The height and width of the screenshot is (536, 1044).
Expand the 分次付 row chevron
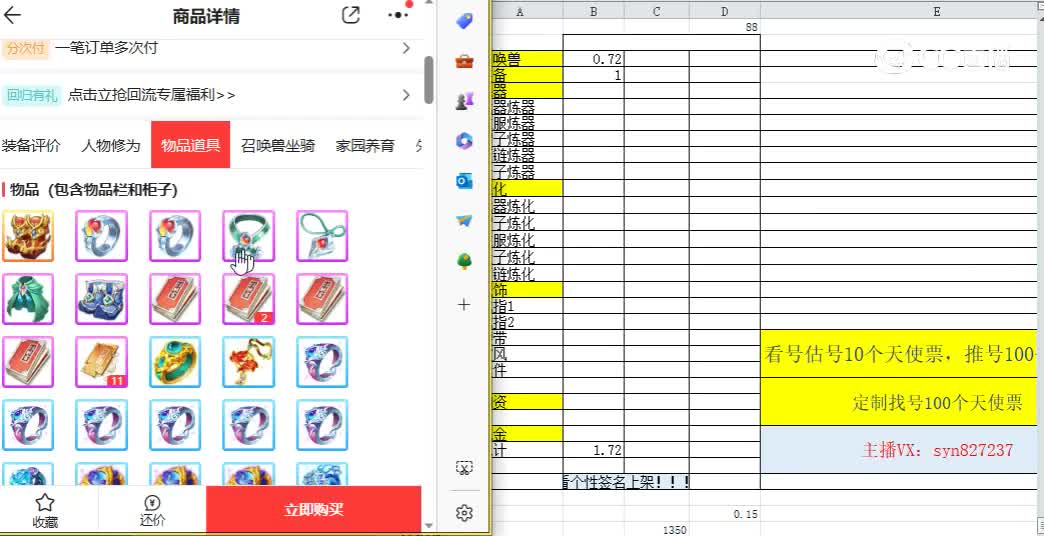(x=406, y=48)
